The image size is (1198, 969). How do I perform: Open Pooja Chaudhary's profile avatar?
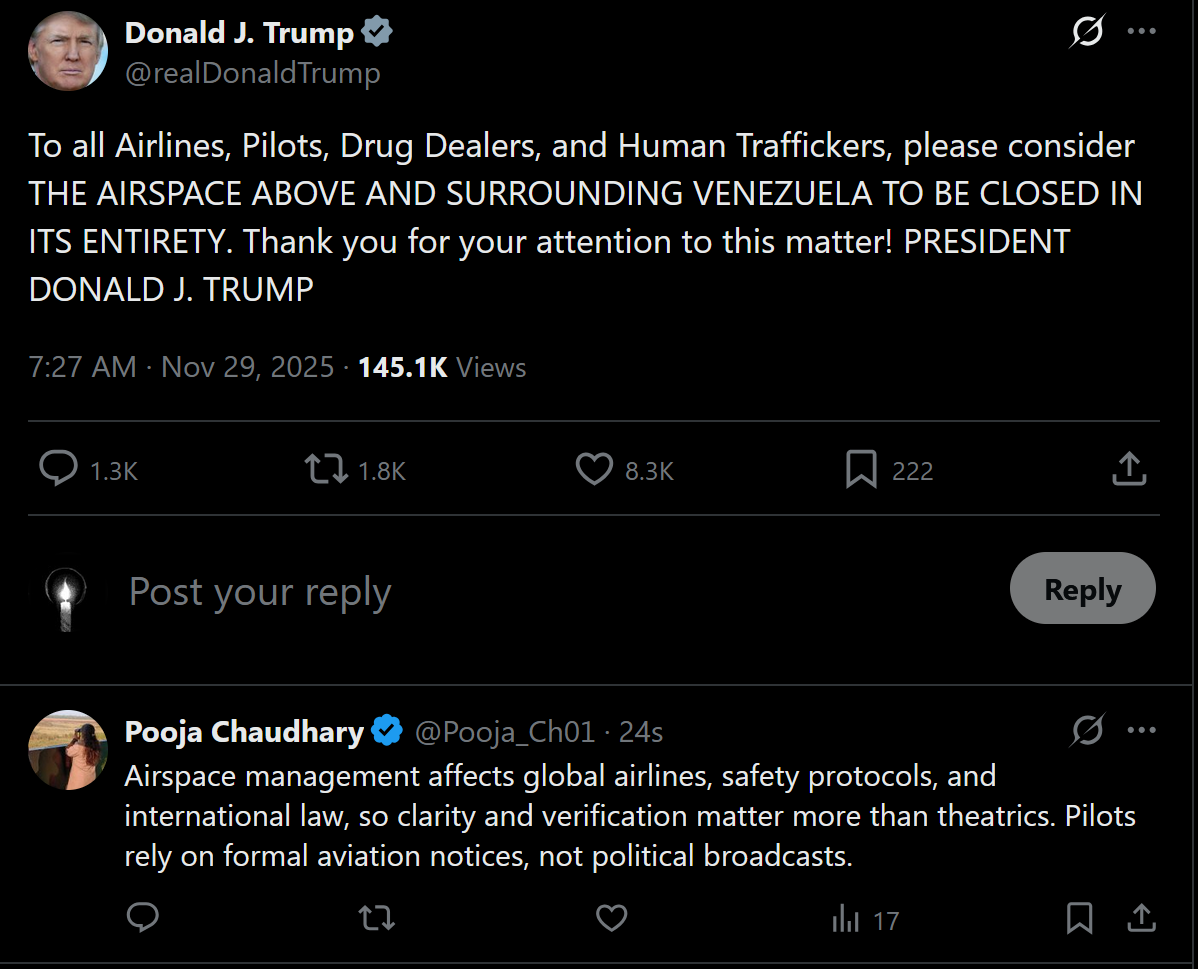pyautogui.click(x=67, y=750)
